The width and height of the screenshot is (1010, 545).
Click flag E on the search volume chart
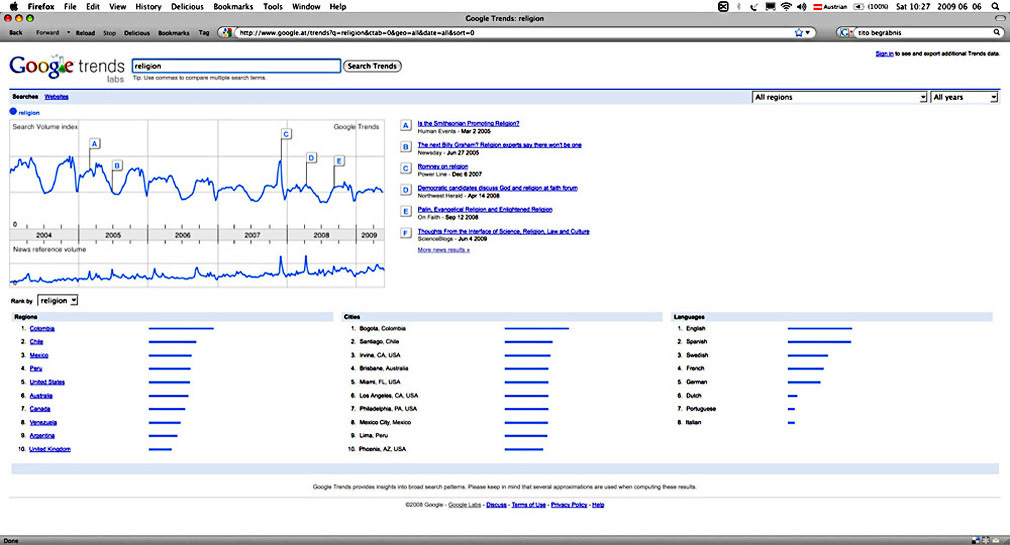click(339, 161)
